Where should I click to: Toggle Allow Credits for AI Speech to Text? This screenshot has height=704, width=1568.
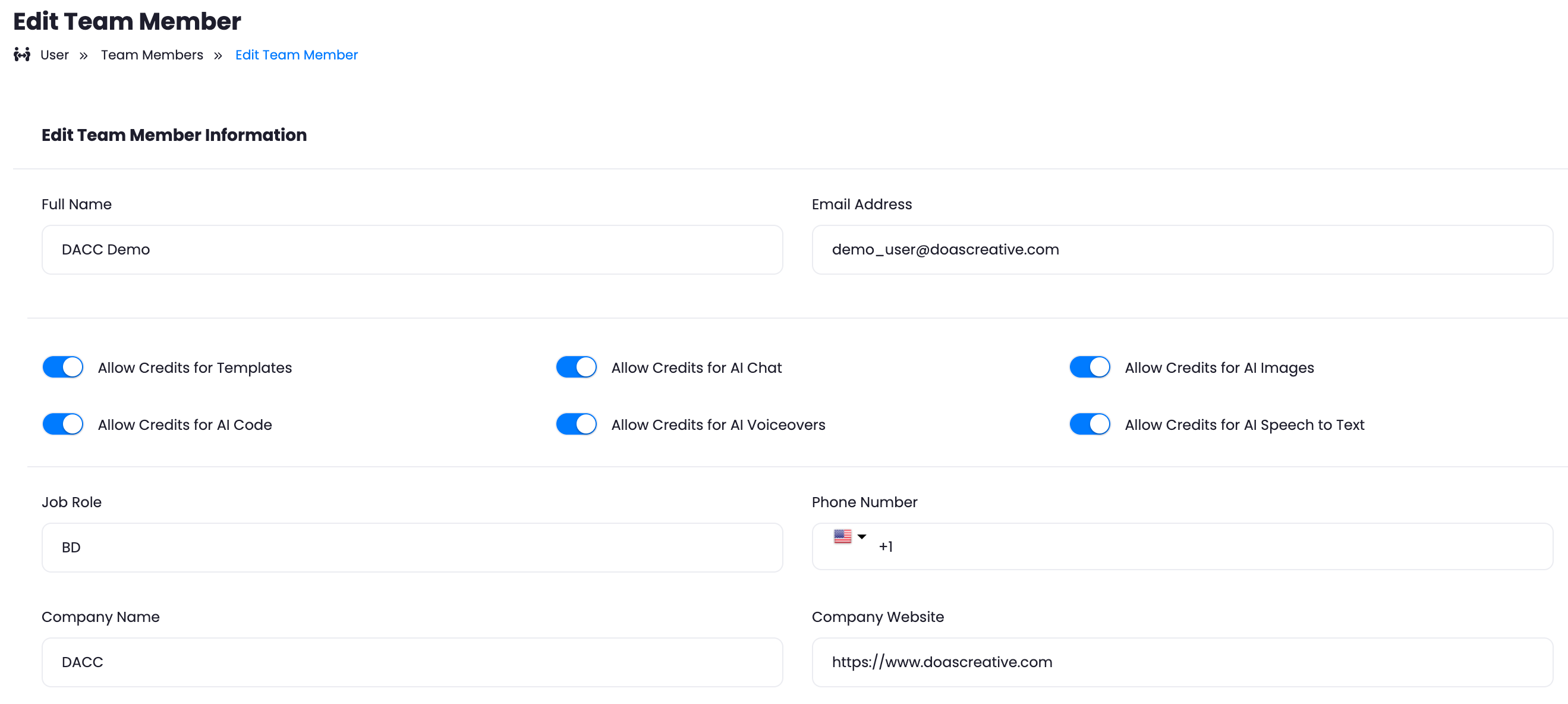coord(1090,424)
